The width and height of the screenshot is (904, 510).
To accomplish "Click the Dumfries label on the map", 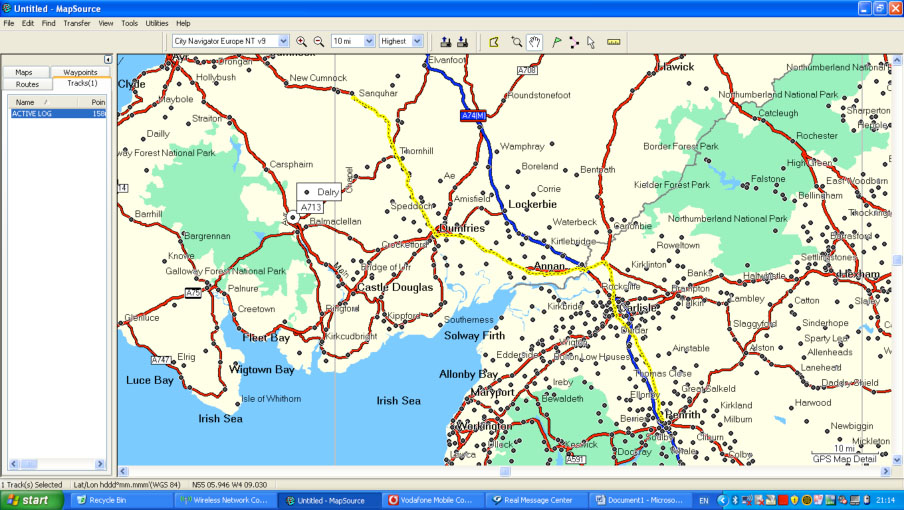I will (x=463, y=228).
